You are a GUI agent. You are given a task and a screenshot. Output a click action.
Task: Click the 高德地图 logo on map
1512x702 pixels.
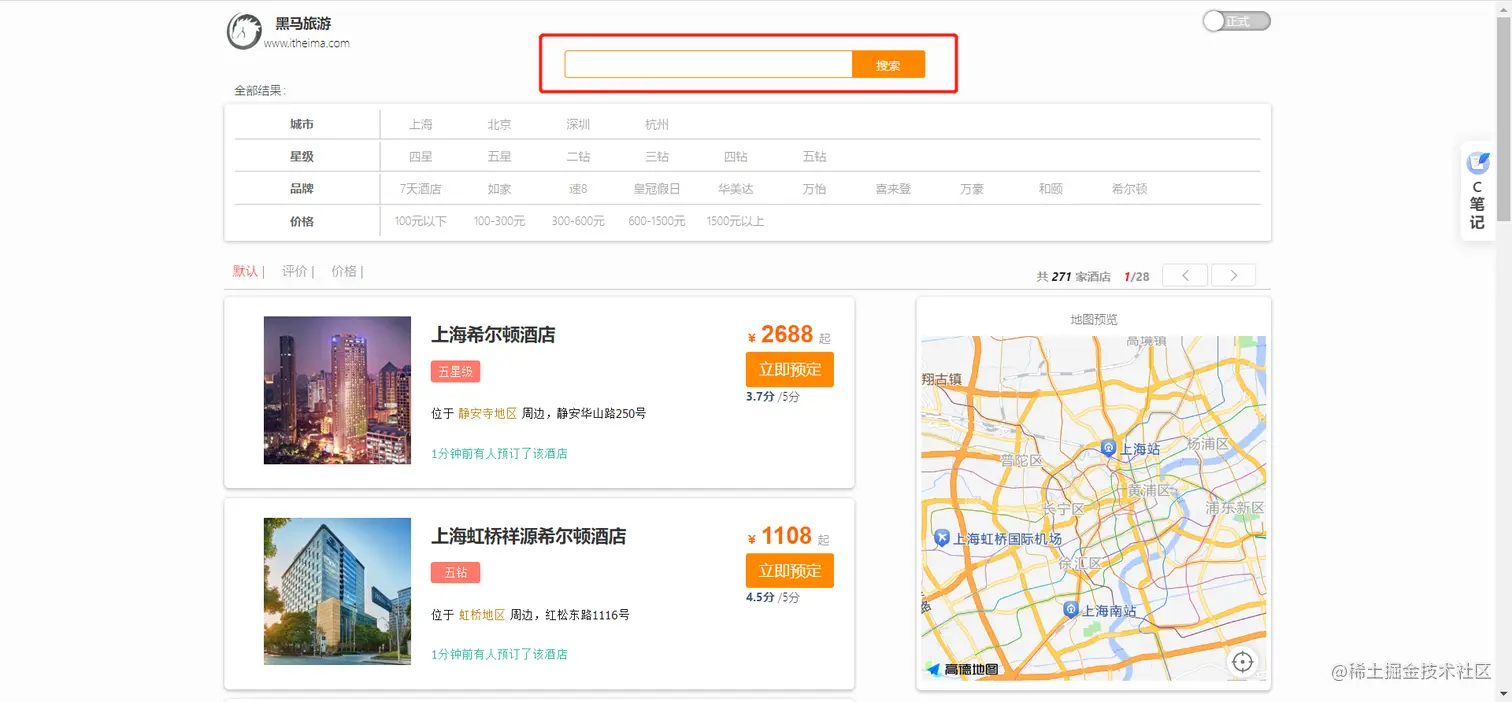coord(961,669)
